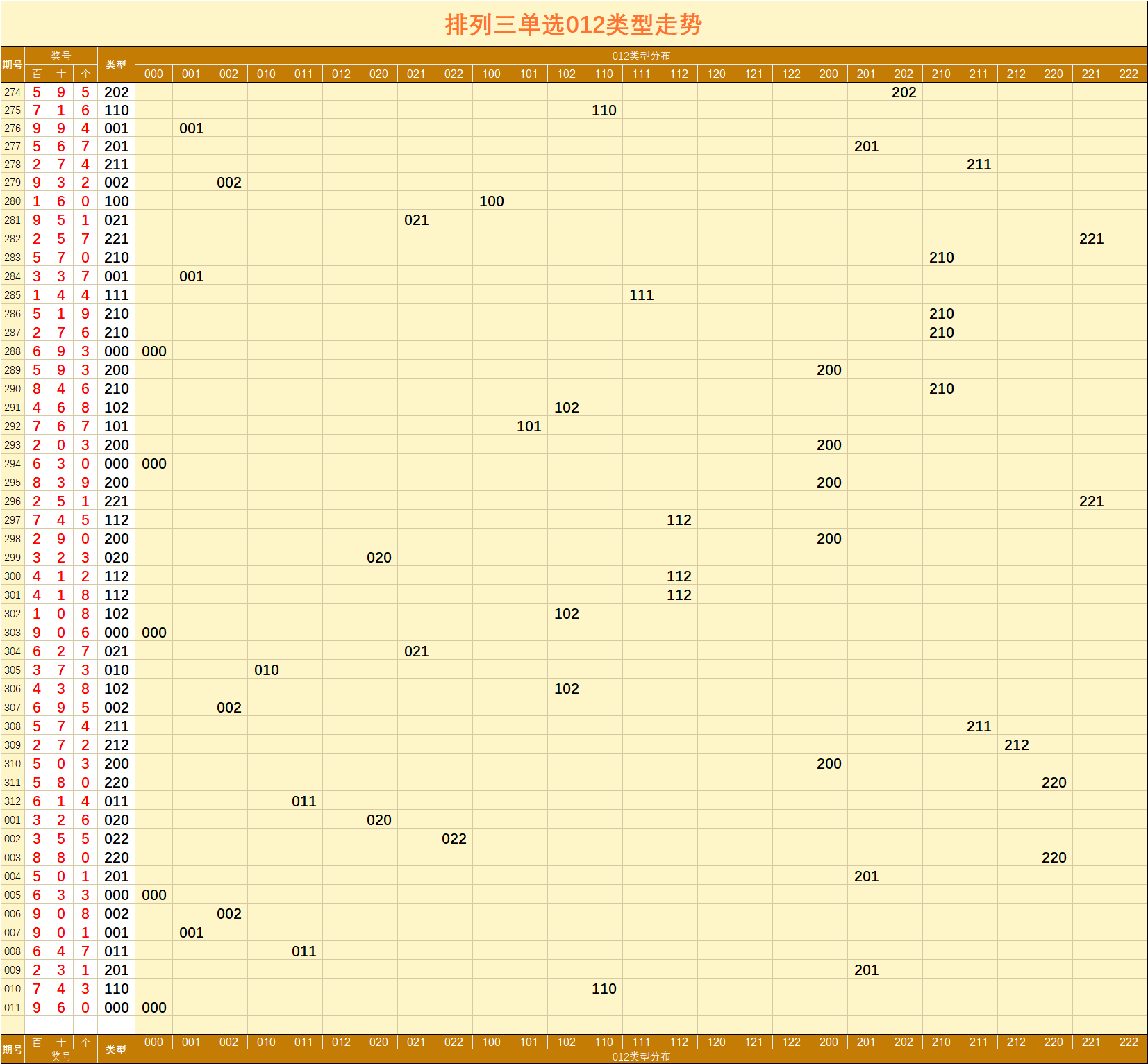Click the title 排列三单选012类型走势
1148x1064 pixels.
tap(574, 25)
